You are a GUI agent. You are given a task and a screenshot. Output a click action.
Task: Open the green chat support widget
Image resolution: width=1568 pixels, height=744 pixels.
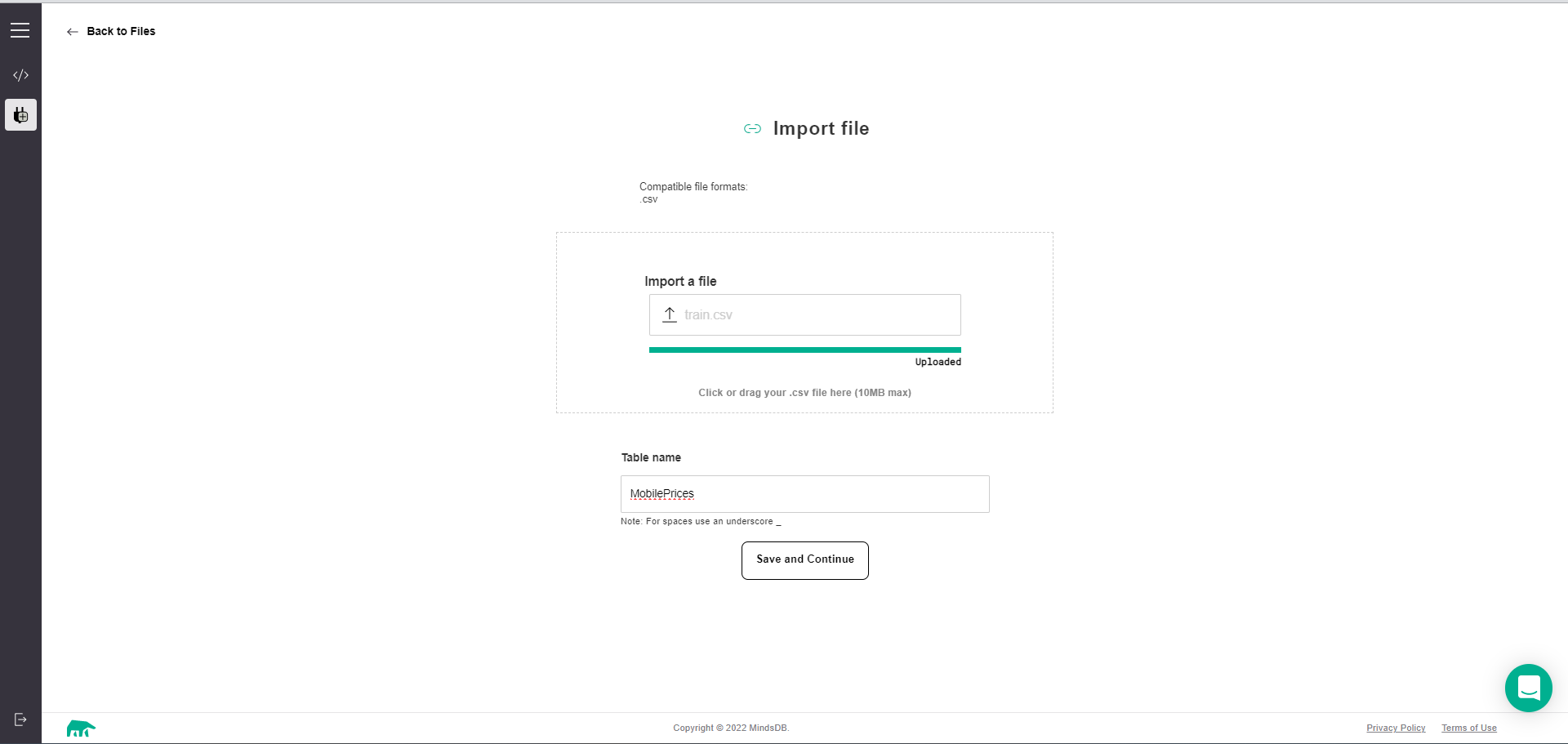pyautogui.click(x=1528, y=688)
